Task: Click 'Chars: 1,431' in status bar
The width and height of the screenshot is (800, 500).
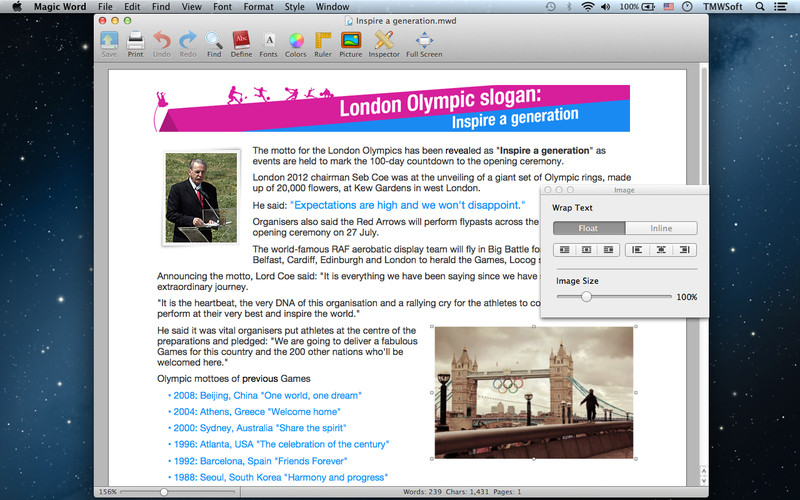Action: (467, 492)
